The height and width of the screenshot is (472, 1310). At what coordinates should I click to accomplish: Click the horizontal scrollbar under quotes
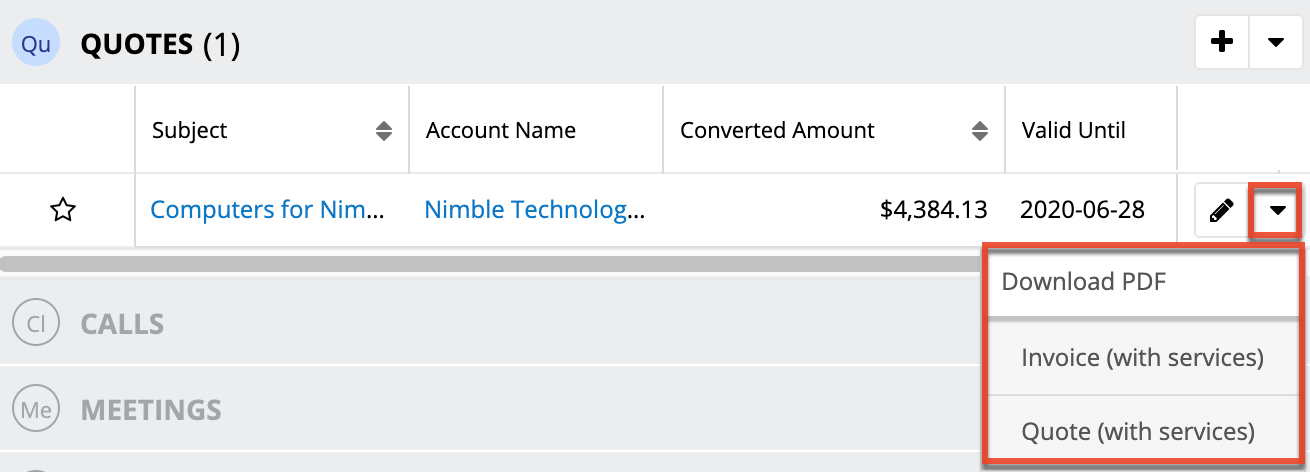coord(490,264)
